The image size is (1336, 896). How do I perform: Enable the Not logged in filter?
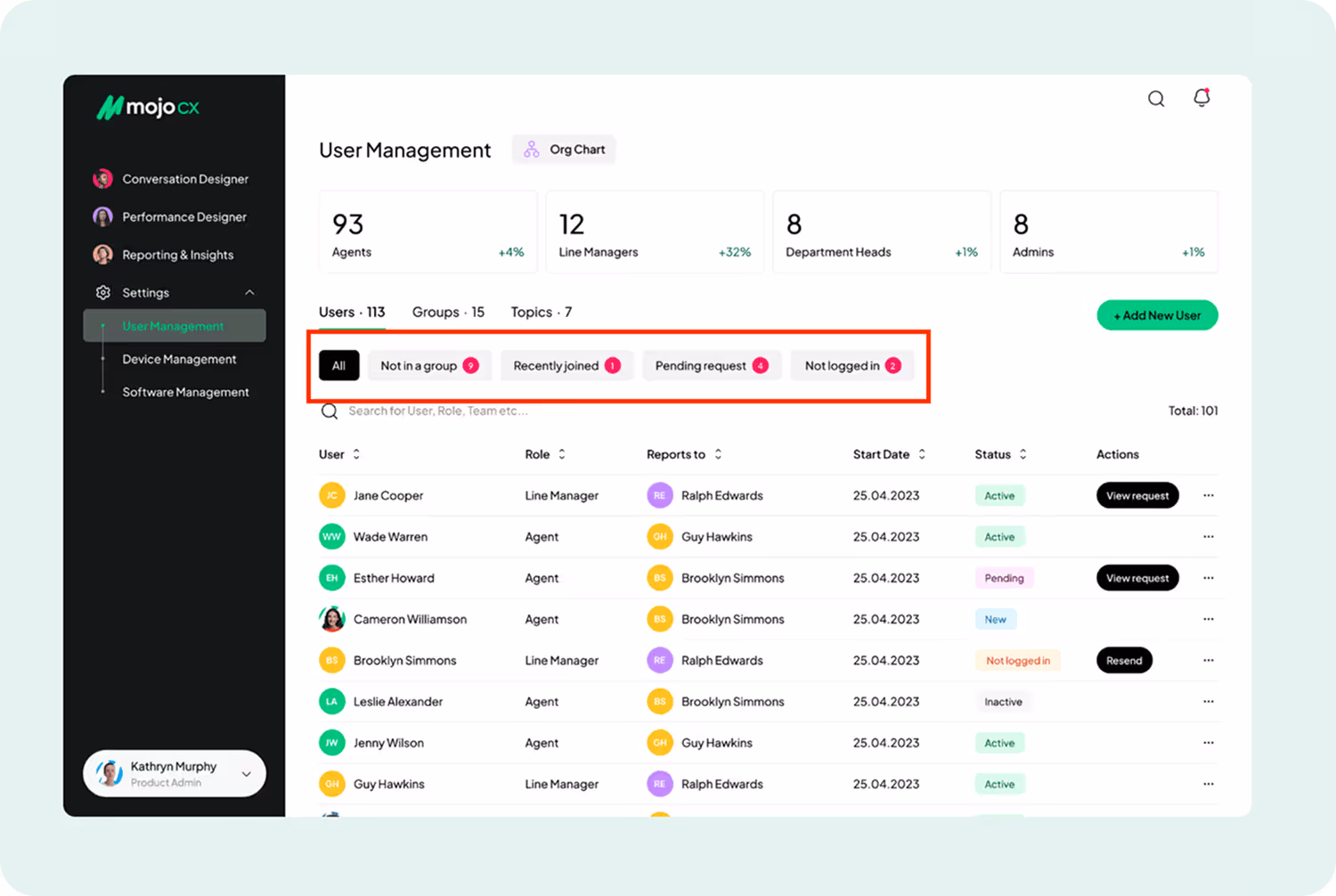coord(851,365)
